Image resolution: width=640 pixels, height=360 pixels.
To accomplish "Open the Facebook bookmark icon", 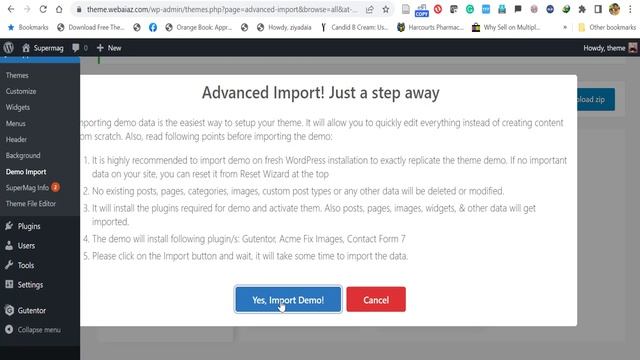I will pyautogui.click(x=153, y=27).
